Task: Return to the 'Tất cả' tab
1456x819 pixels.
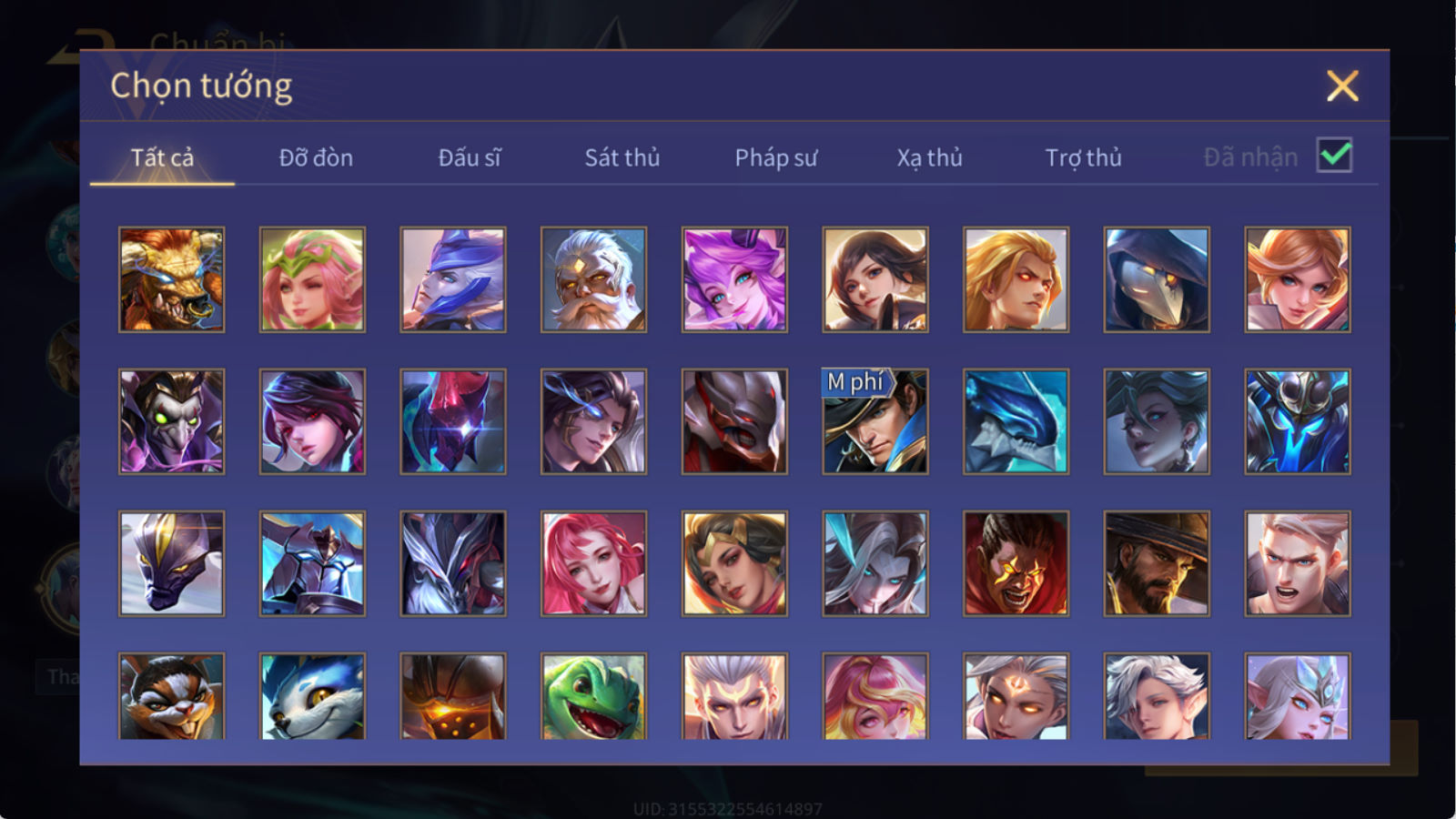Action: (x=162, y=157)
